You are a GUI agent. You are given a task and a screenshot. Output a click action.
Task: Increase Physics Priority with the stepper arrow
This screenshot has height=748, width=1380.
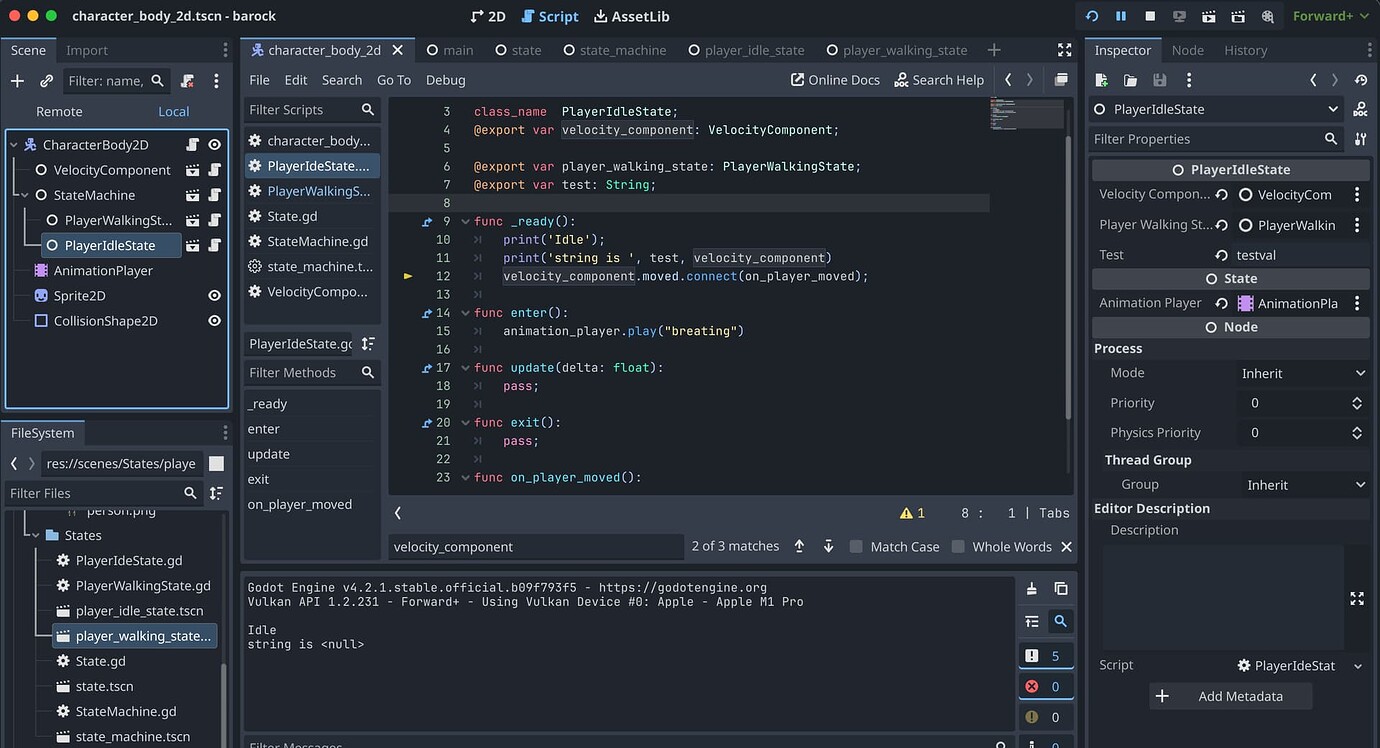tap(1357, 428)
